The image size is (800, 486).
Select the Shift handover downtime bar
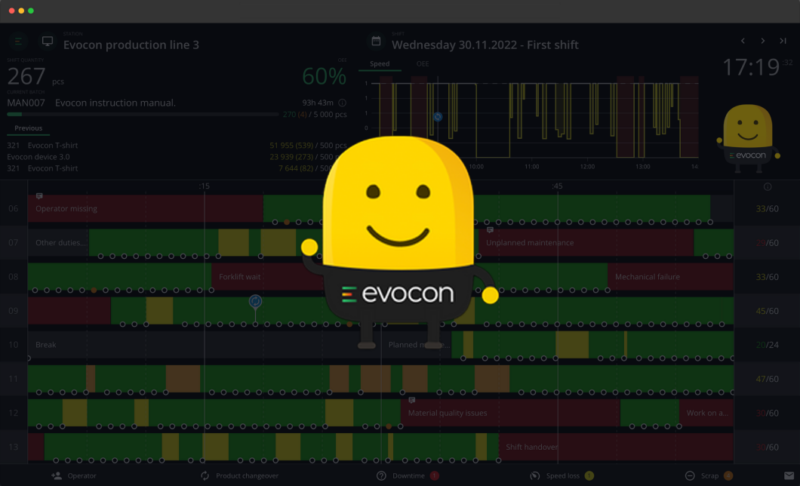pyautogui.click(x=616, y=447)
